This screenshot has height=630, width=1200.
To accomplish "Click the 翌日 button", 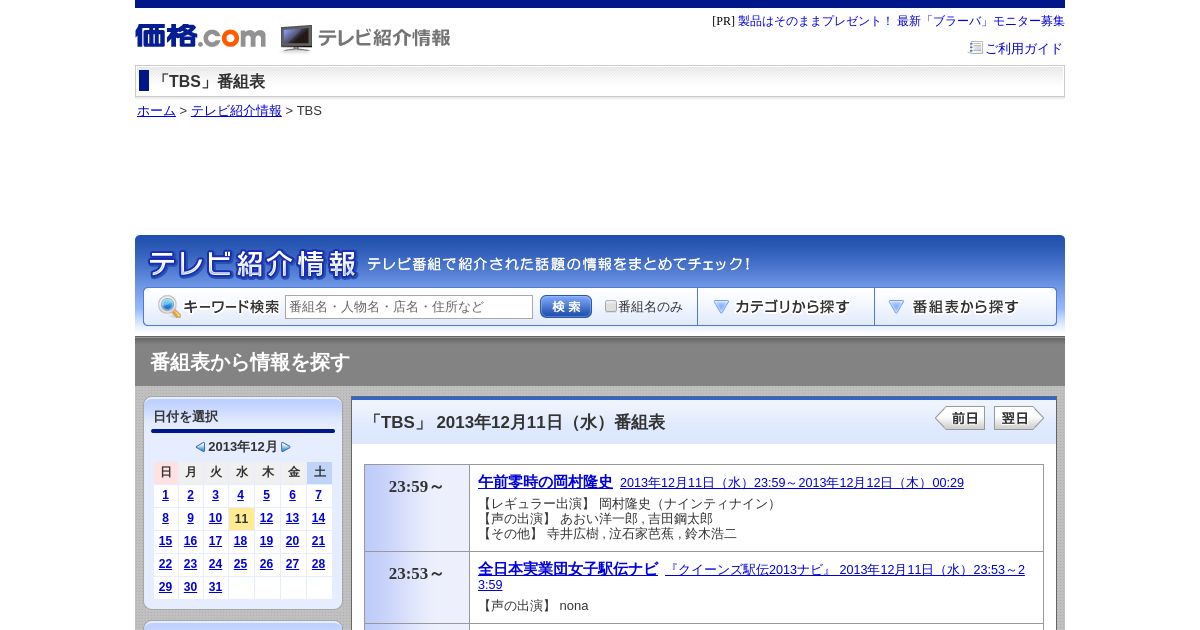I will [1019, 418].
